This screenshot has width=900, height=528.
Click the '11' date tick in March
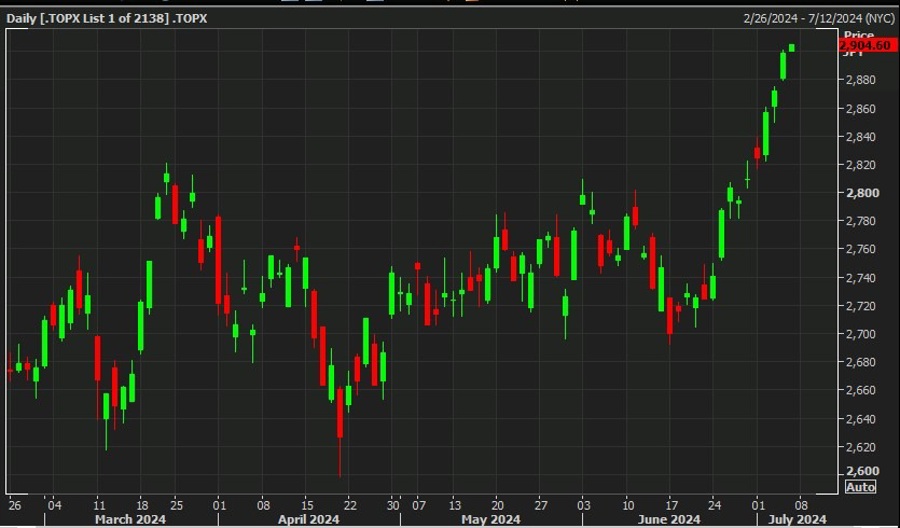[x=99, y=506]
